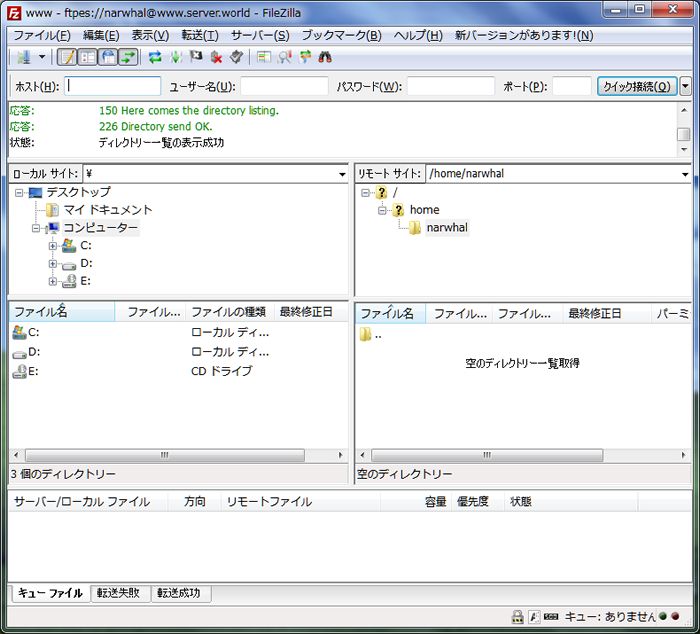The image size is (700, 634).
Task: Open the ブックマーク(B) menu
Action: 342,35
